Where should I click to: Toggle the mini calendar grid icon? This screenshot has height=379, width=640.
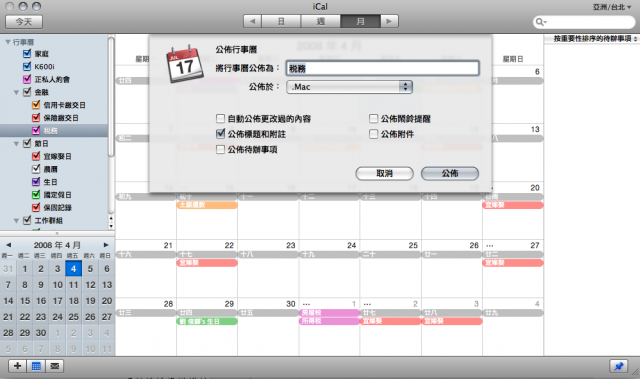pyautogui.click(x=36, y=366)
